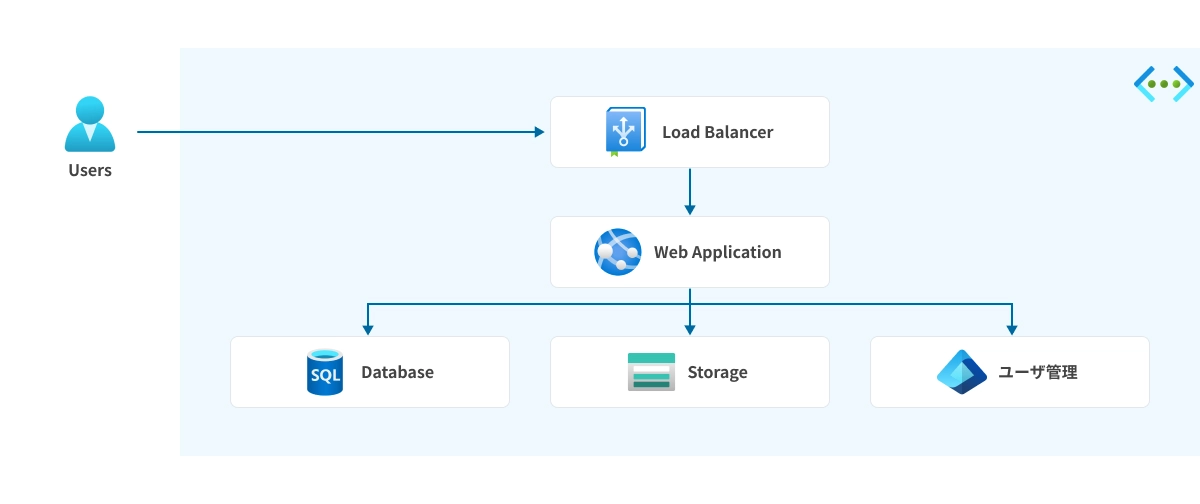Viewport: 1200px width, 504px height.
Task: Select the ユーザ管理 pyramid icon
Action: pyautogui.click(x=962, y=372)
